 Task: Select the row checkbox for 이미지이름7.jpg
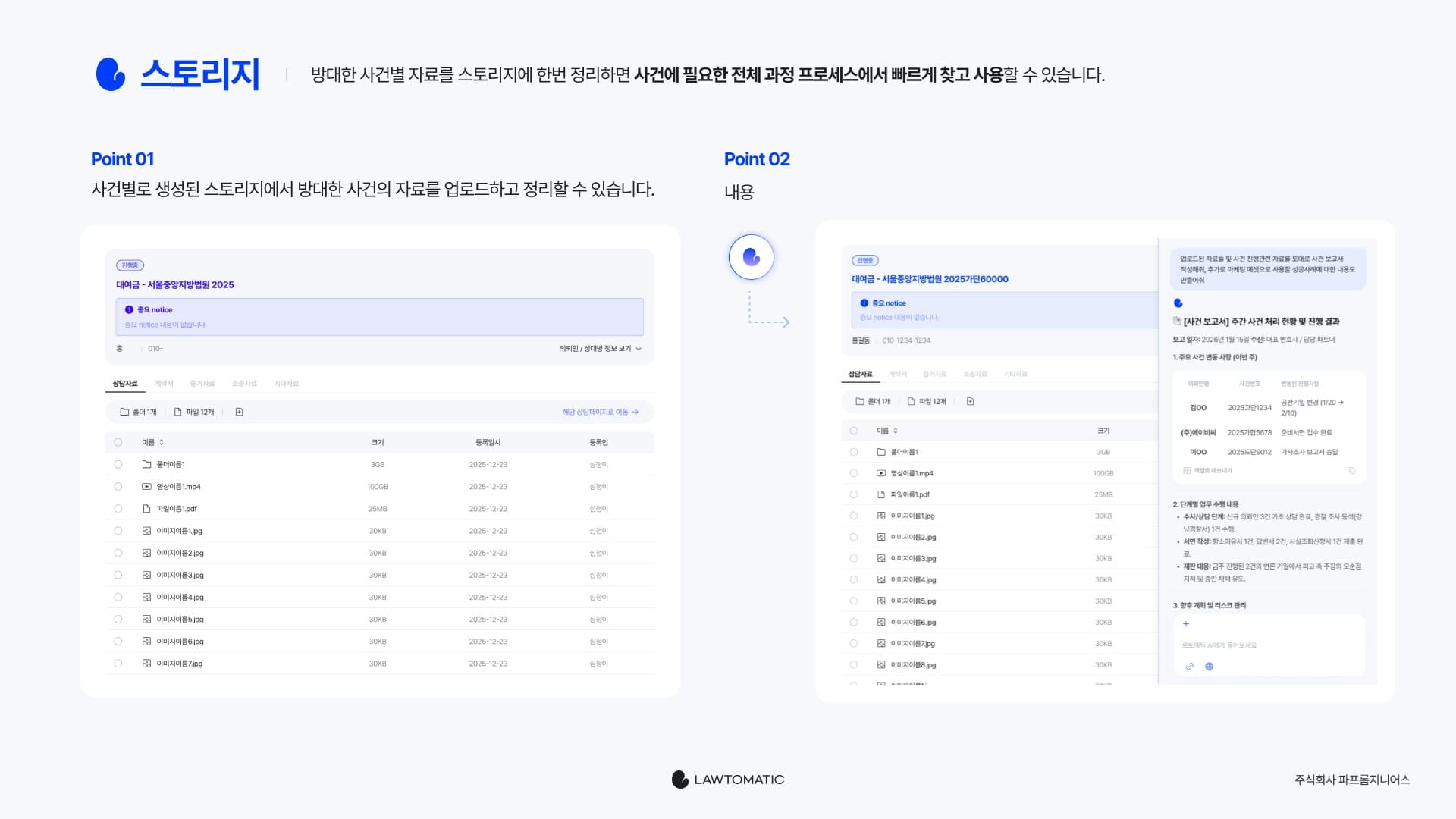[118, 663]
